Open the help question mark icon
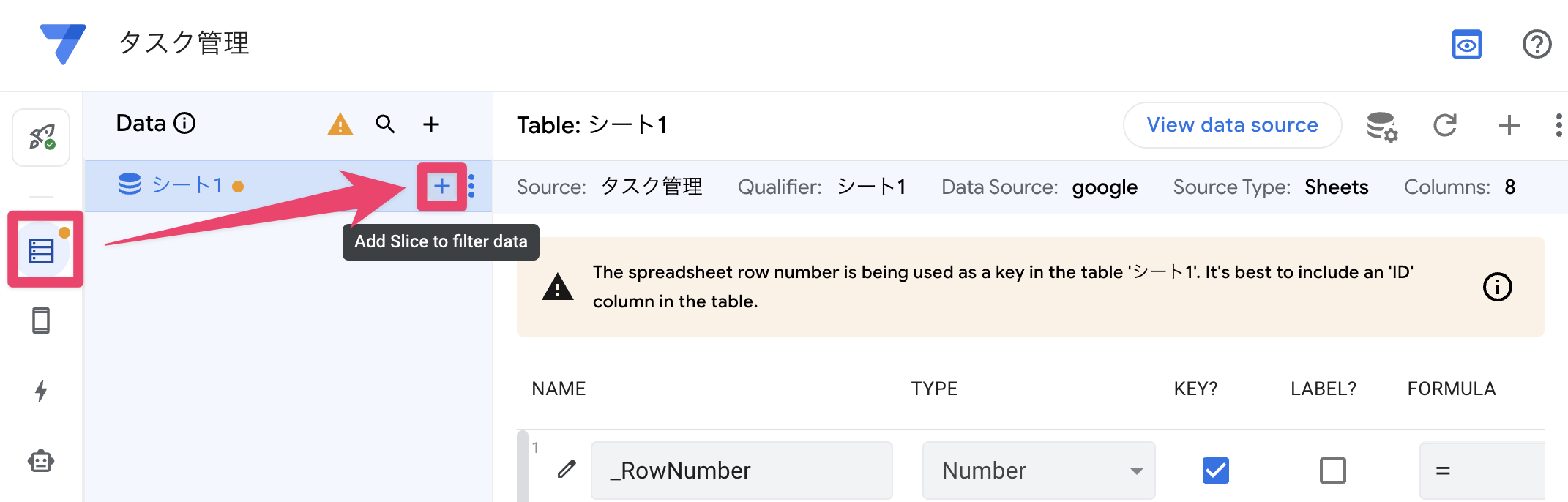The height and width of the screenshot is (502, 1568). (x=1537, y=45)
